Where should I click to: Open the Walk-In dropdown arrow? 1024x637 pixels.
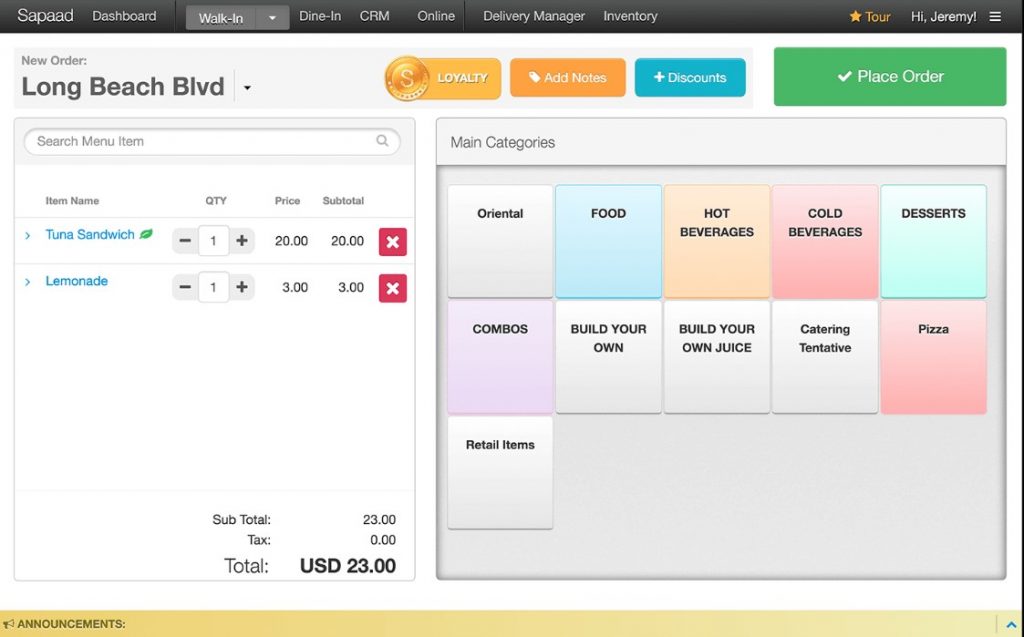click(x=272, y=18)
